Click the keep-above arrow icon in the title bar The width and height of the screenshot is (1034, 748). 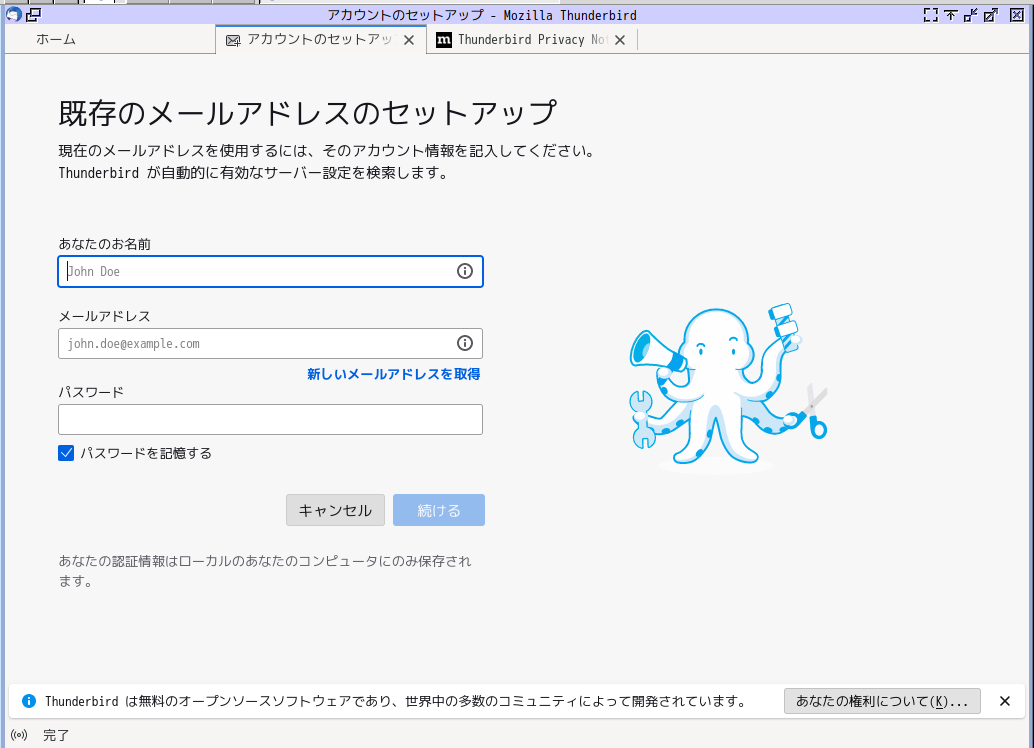coord(950,15)
